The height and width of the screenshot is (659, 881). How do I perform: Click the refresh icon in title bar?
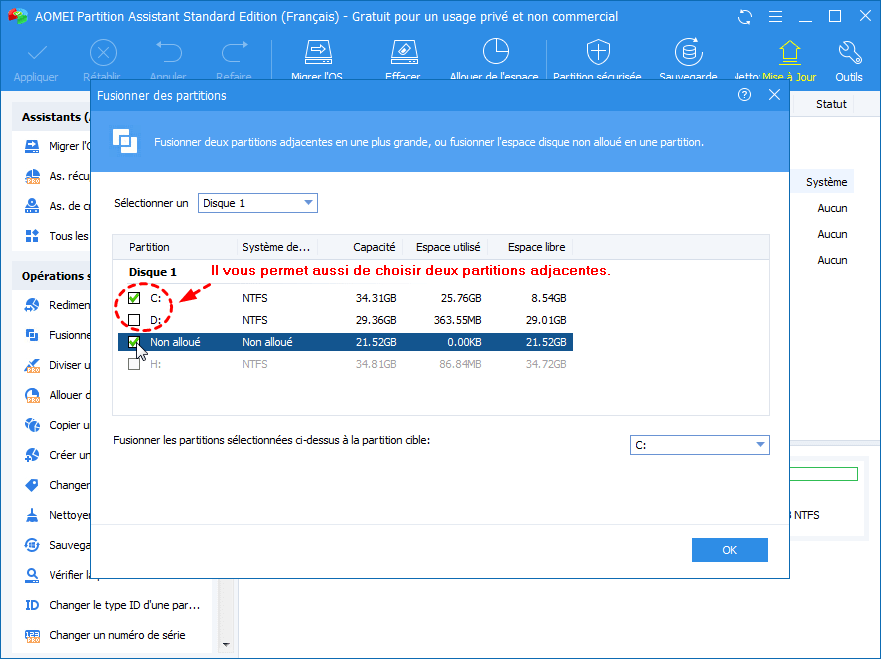[745, 17]
